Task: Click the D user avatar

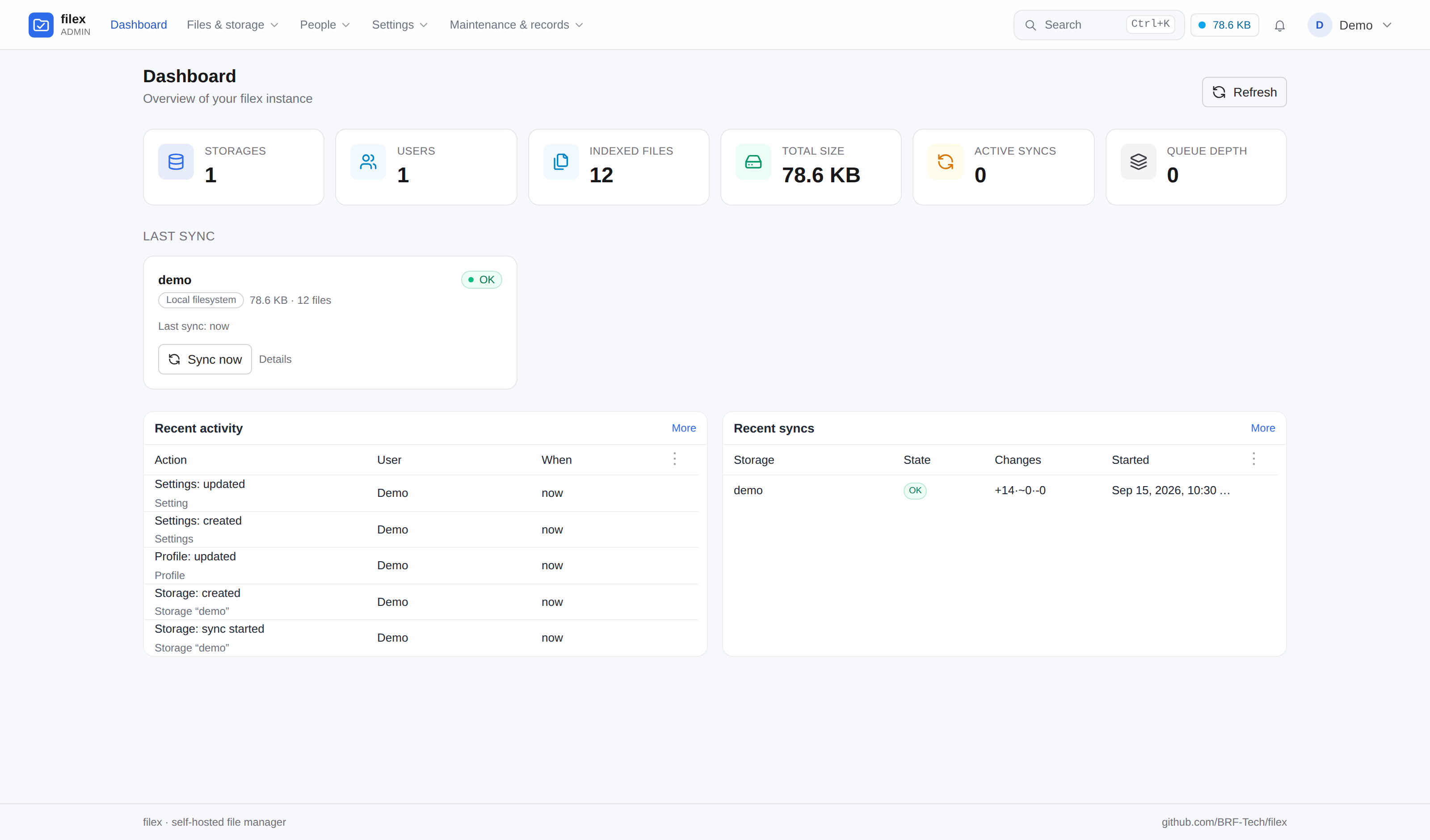Action: 1319,25
